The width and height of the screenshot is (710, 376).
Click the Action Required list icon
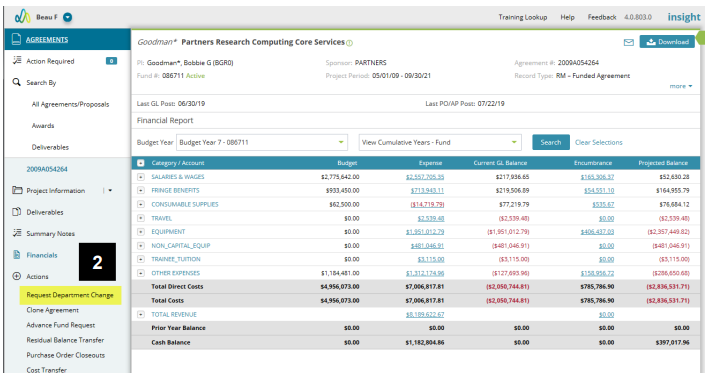click(17, 60)
